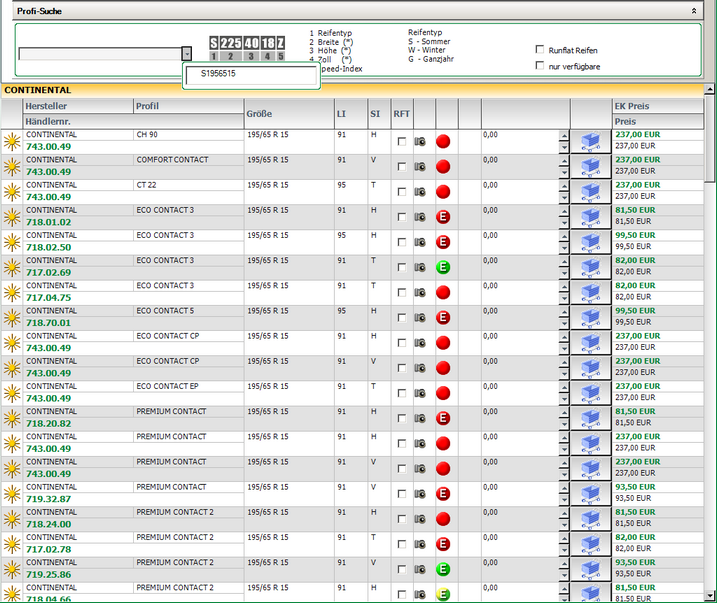Click PREMIUM CONTACT 2 profile of 718.24.00
The image size is (717, 603).
tap(175, 512)
